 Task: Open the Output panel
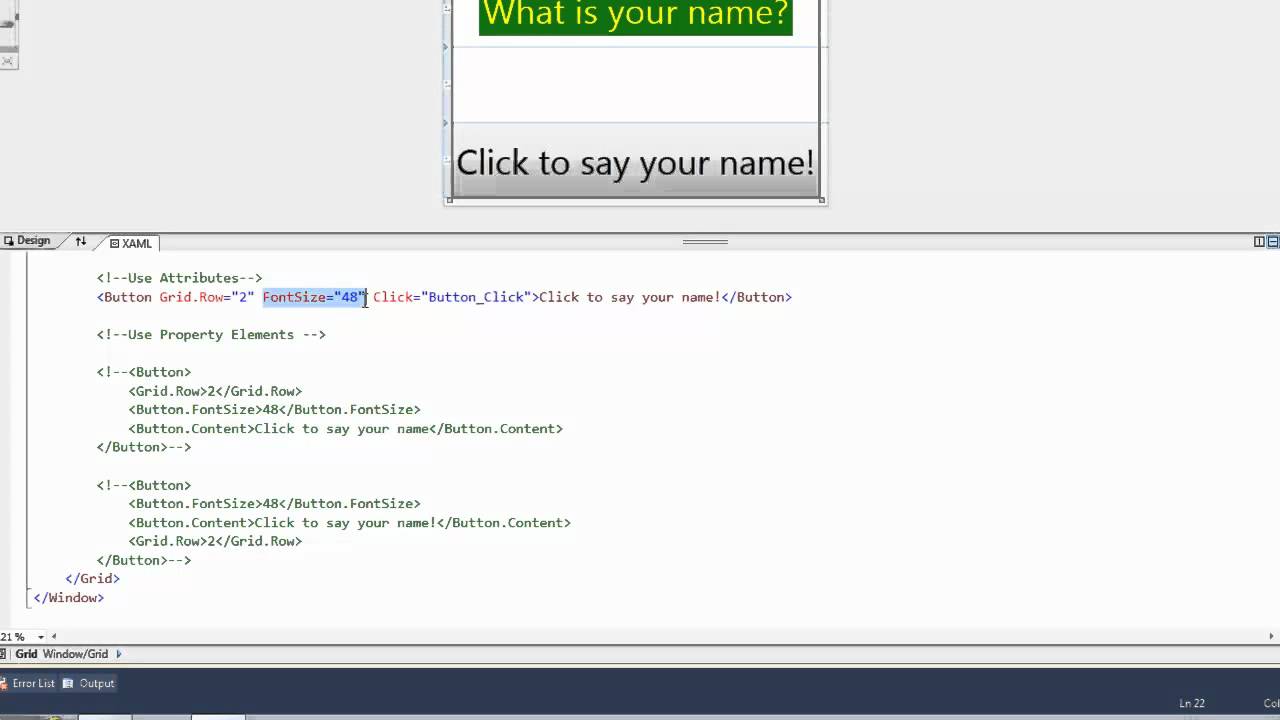pos(97,683)
